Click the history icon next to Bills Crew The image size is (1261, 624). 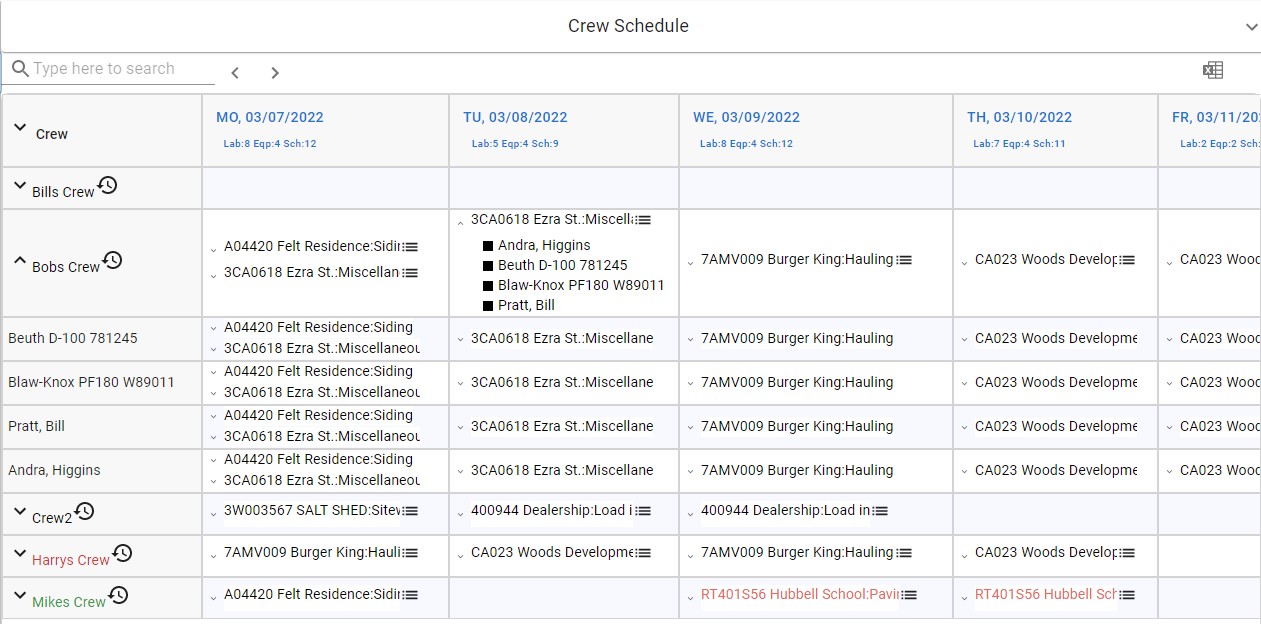(107, 185)
